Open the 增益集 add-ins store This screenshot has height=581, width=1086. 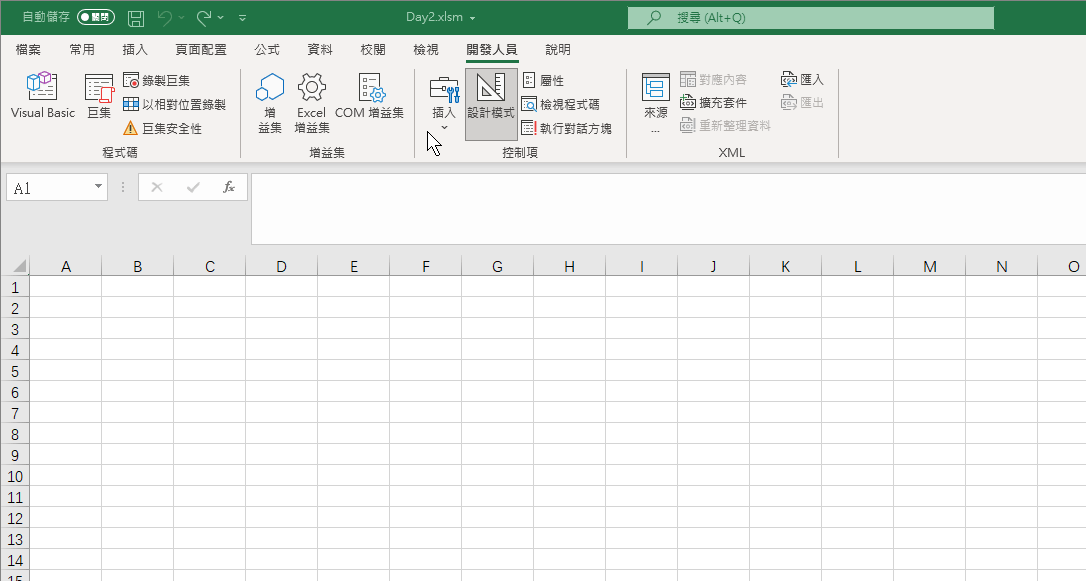[270, 103]
